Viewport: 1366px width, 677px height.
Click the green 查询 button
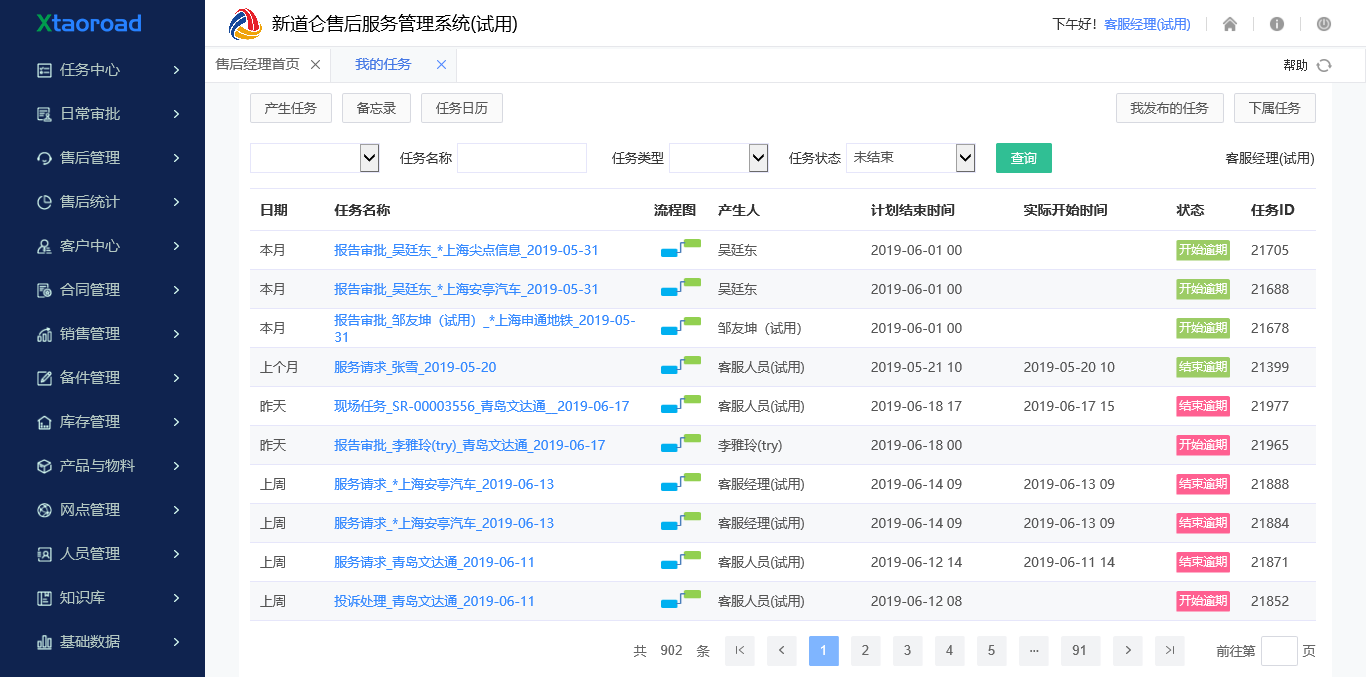pyautogui.click(x=1023, y=158)
